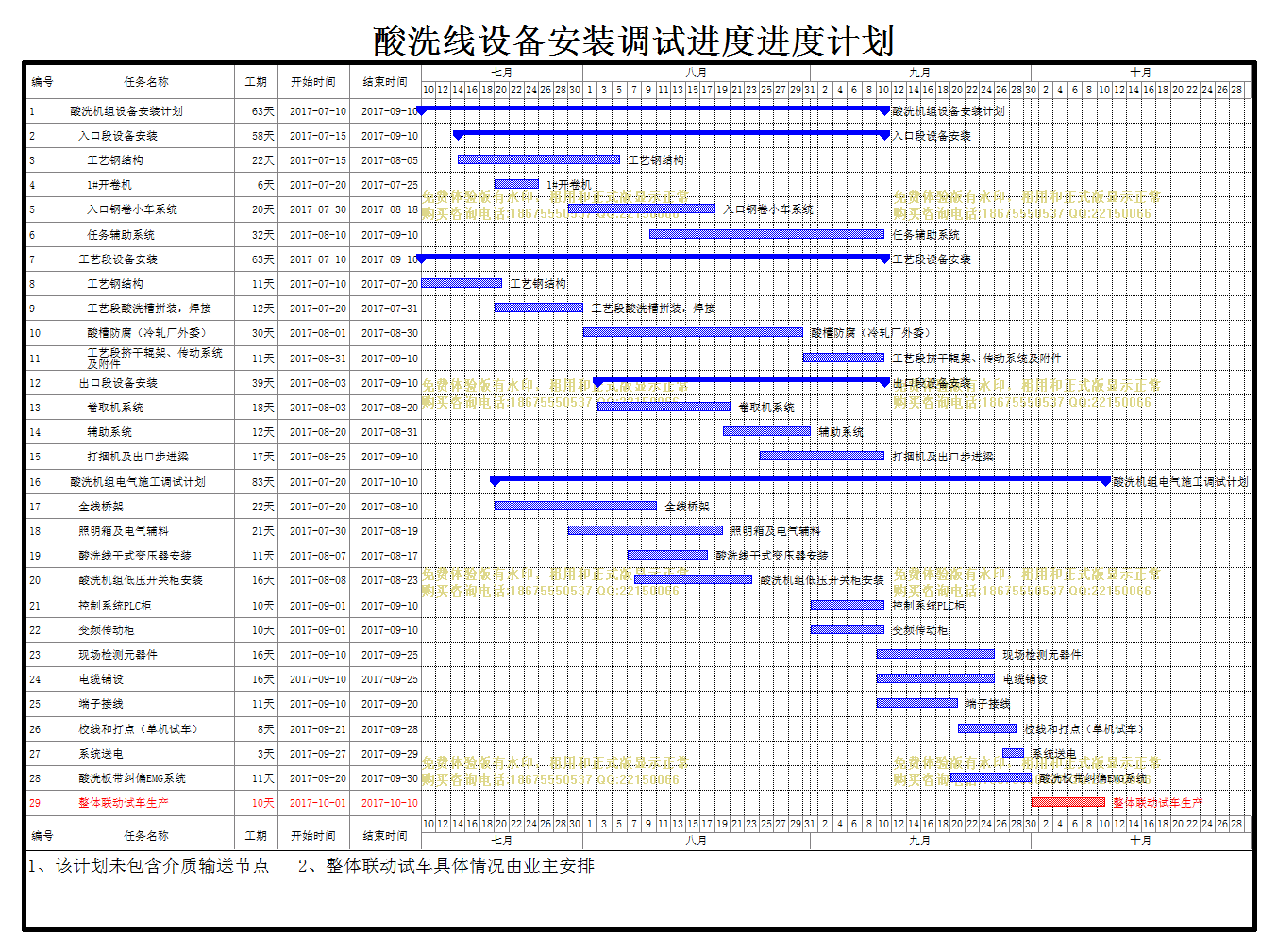1277x952 pixels.
Task: Click the 工艺段酸洗槽拼装 Gantt bar
Action: tap(538, 308)
